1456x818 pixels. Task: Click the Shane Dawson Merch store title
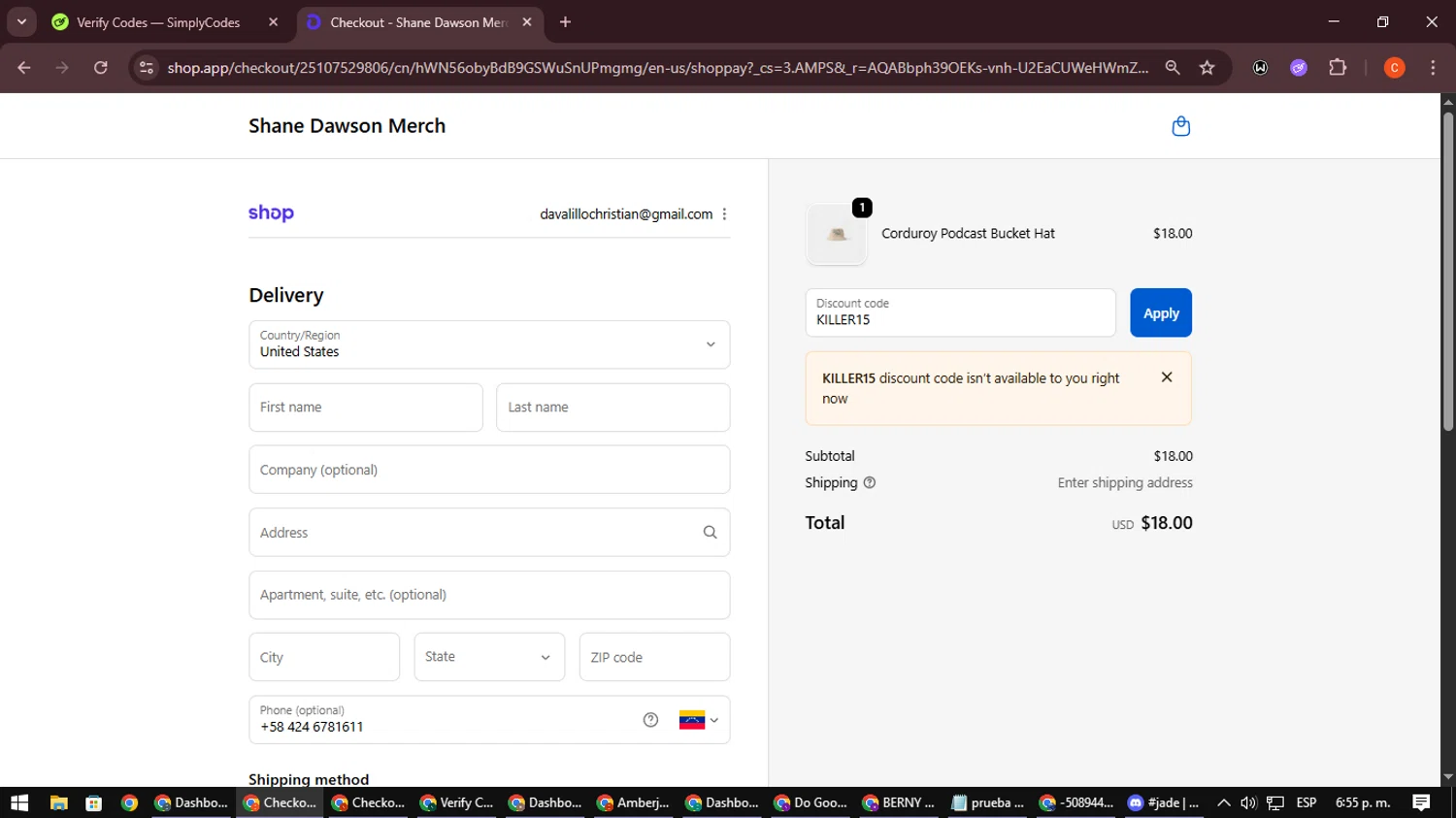pos(347,126)
